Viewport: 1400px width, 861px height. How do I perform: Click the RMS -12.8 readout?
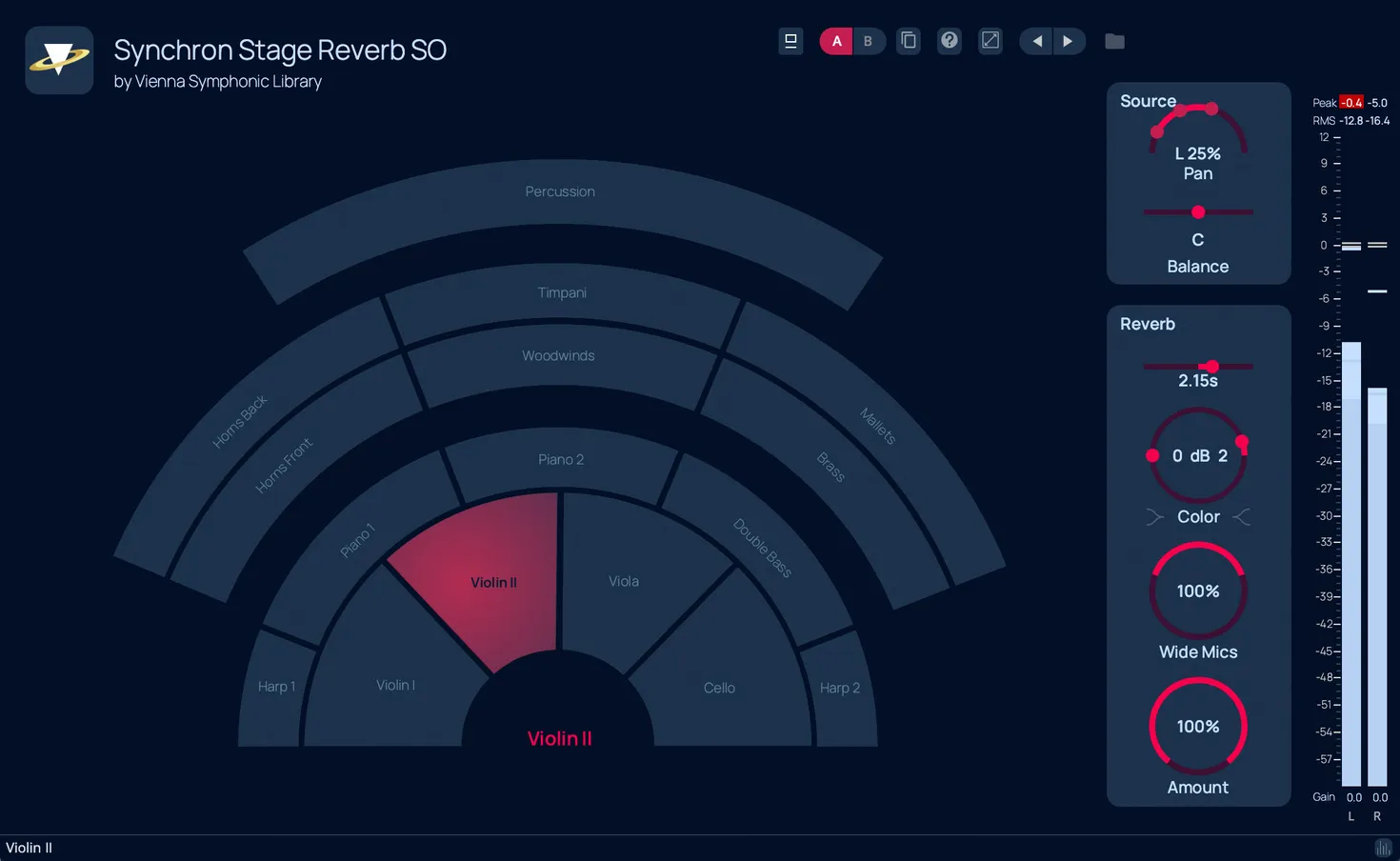1351,121
